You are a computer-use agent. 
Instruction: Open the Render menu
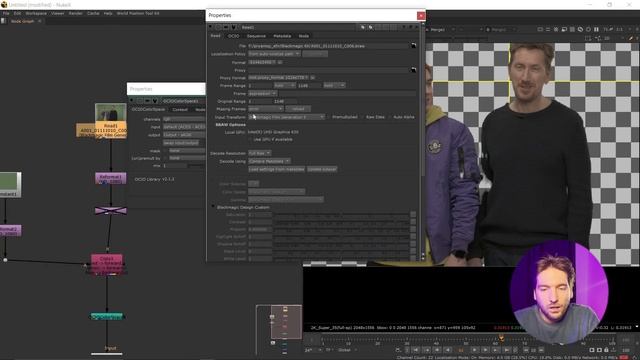click(76, 13)
